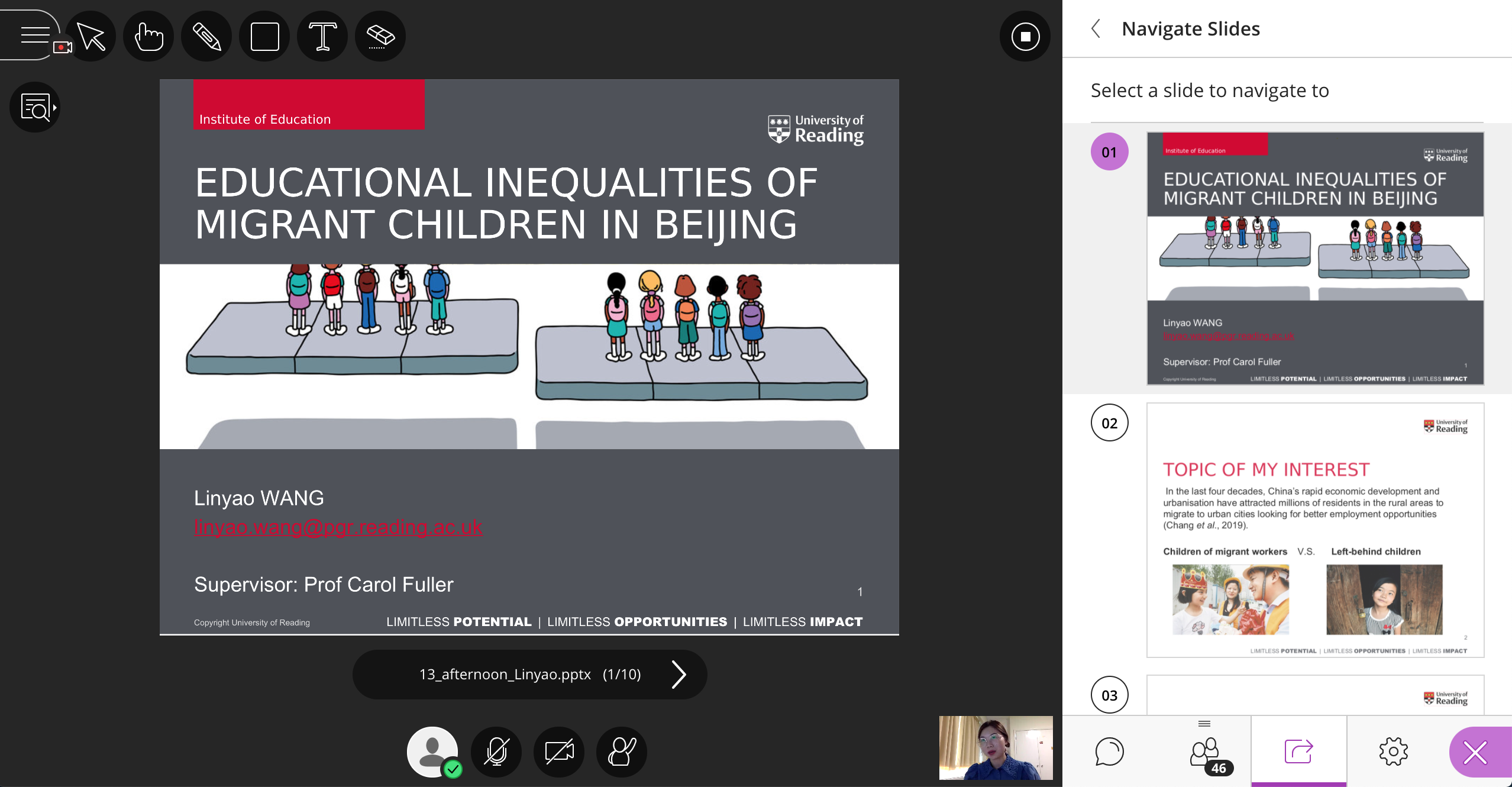Select the rectangle shapes tool
1512x787 pixels.
click(x=264, y=37)
